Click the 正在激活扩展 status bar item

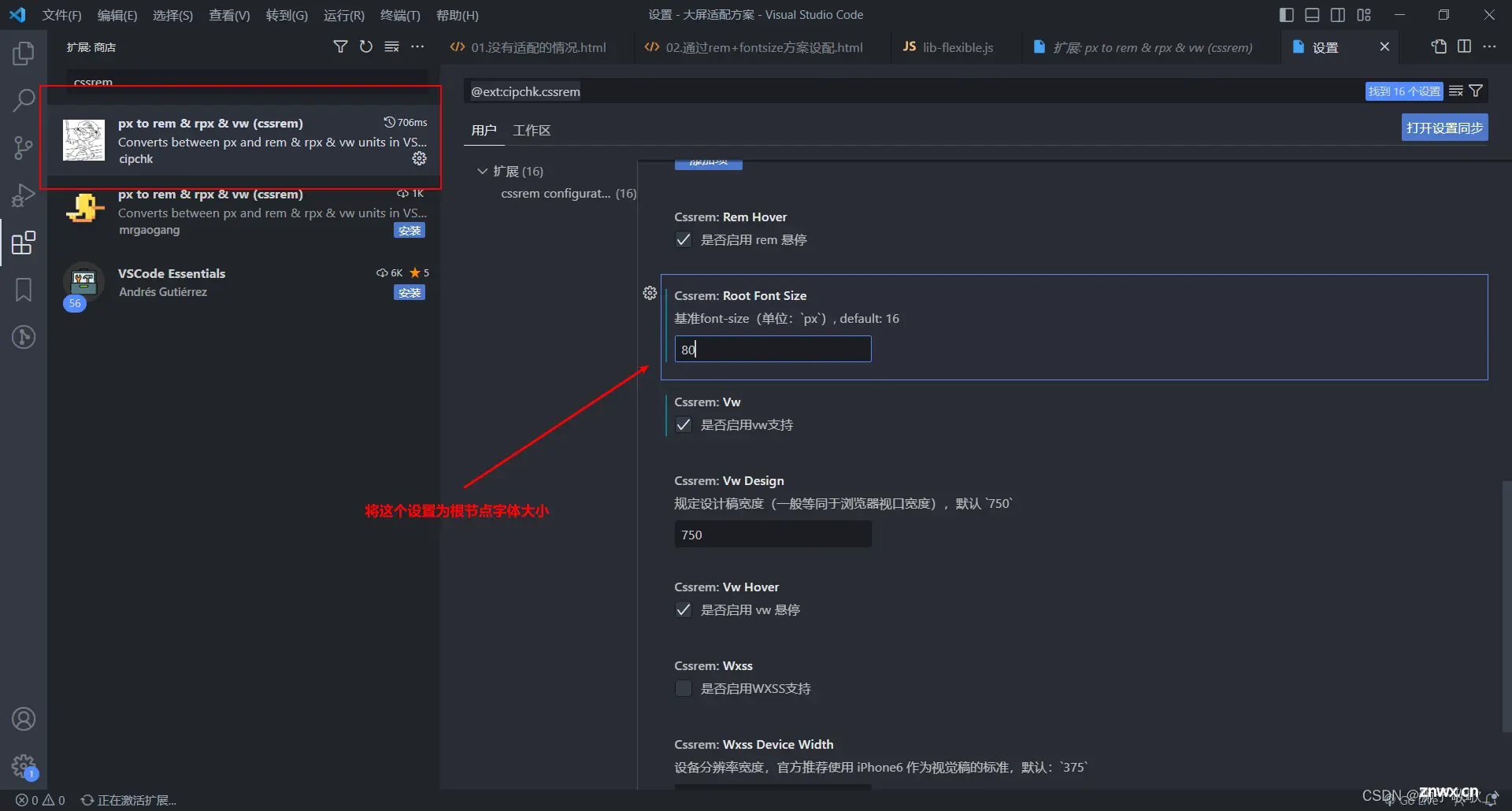[129, 800]
